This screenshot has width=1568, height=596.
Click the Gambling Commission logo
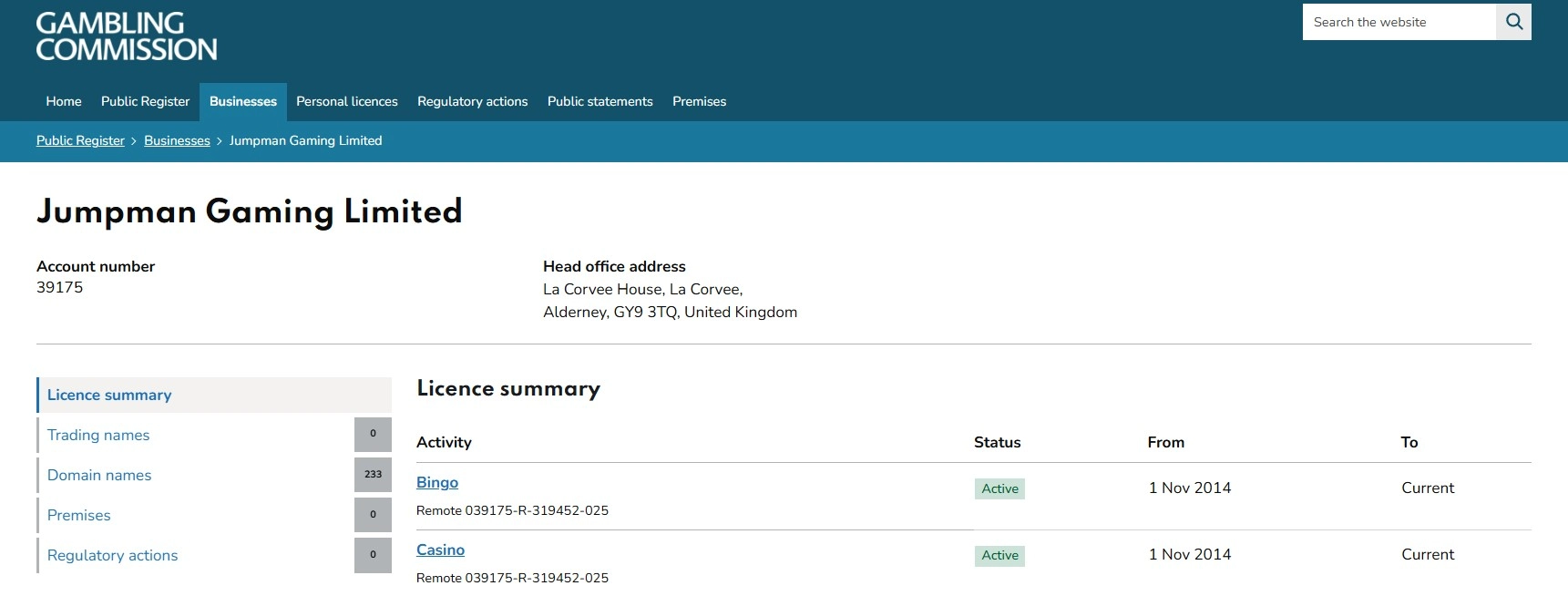[x=127, y=36]
